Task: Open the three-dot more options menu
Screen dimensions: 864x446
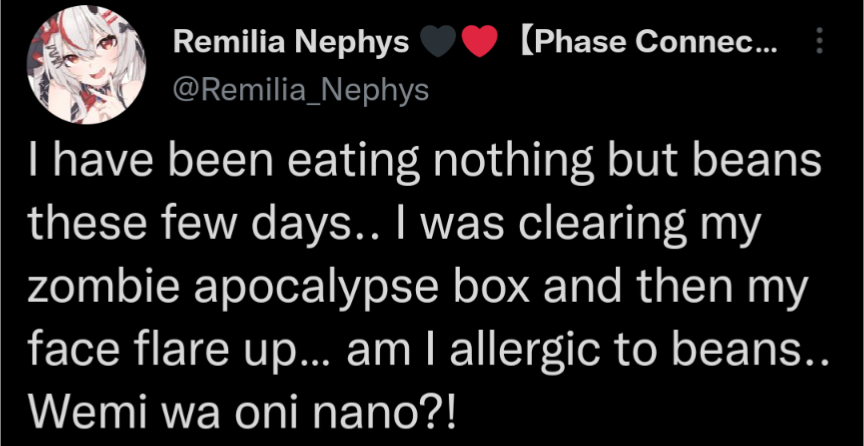Action: click(x=821, y=41)
